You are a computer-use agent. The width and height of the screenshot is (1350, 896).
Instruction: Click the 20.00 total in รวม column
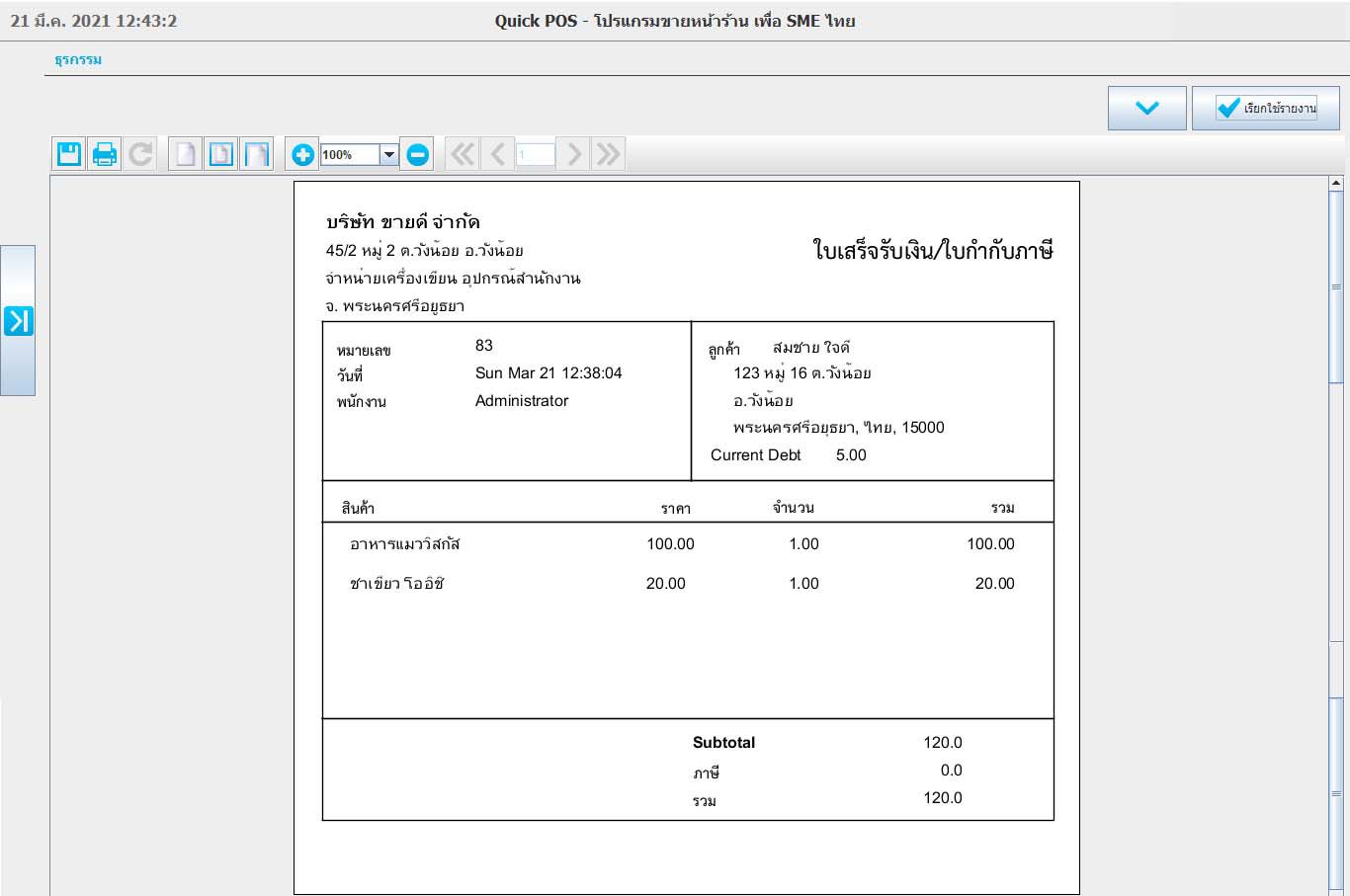pyautogui.click(x=994, y=584)
